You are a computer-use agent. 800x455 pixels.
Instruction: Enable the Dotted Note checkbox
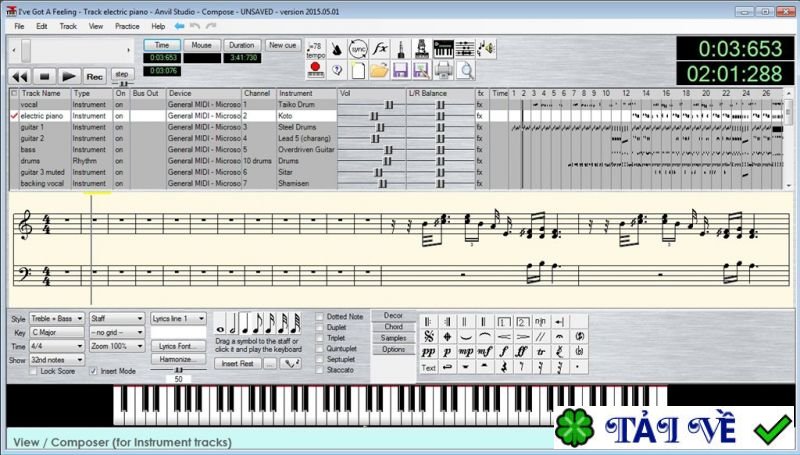pos(320,317)
